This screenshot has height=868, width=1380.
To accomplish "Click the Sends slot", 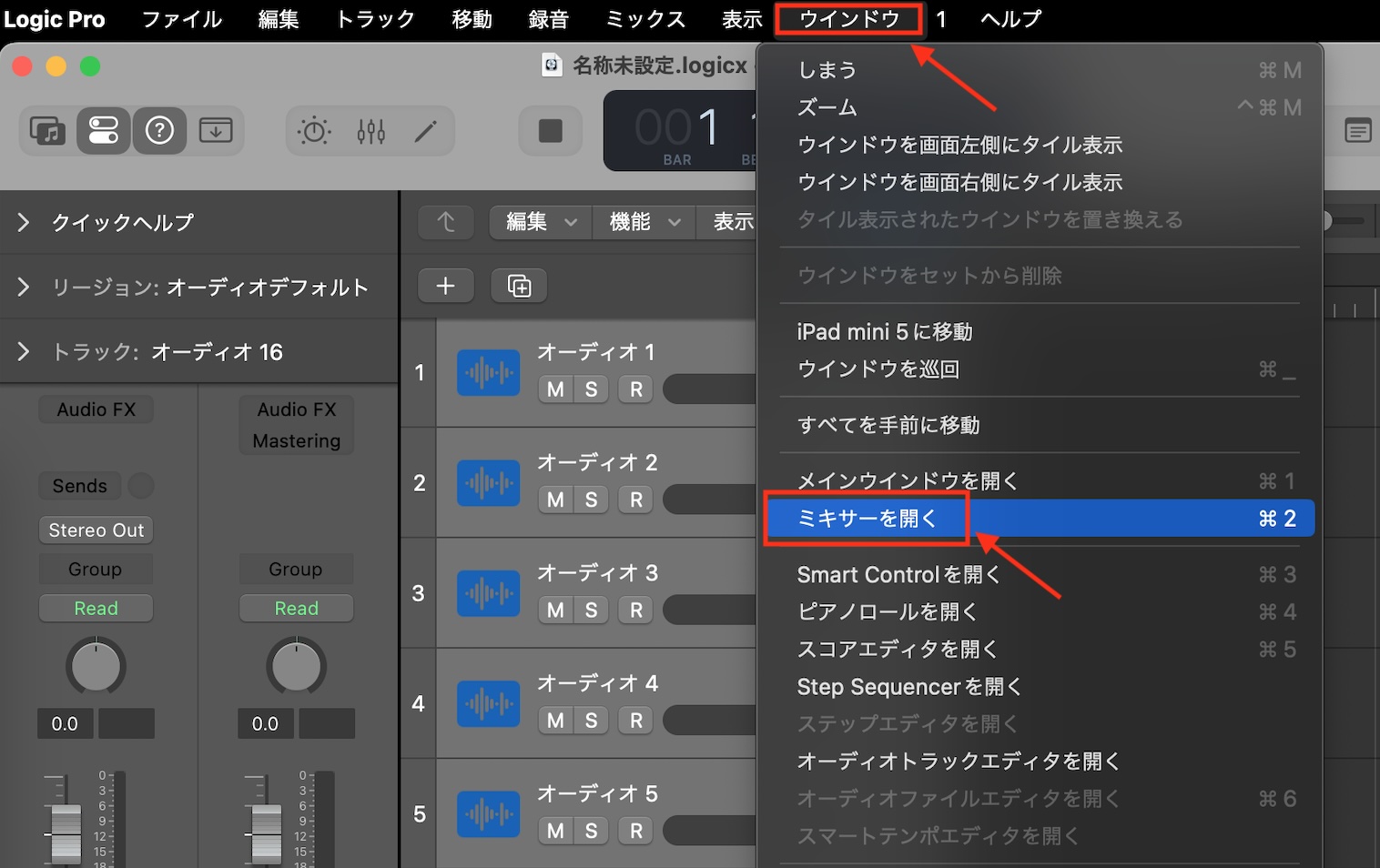I will [79, 486].
